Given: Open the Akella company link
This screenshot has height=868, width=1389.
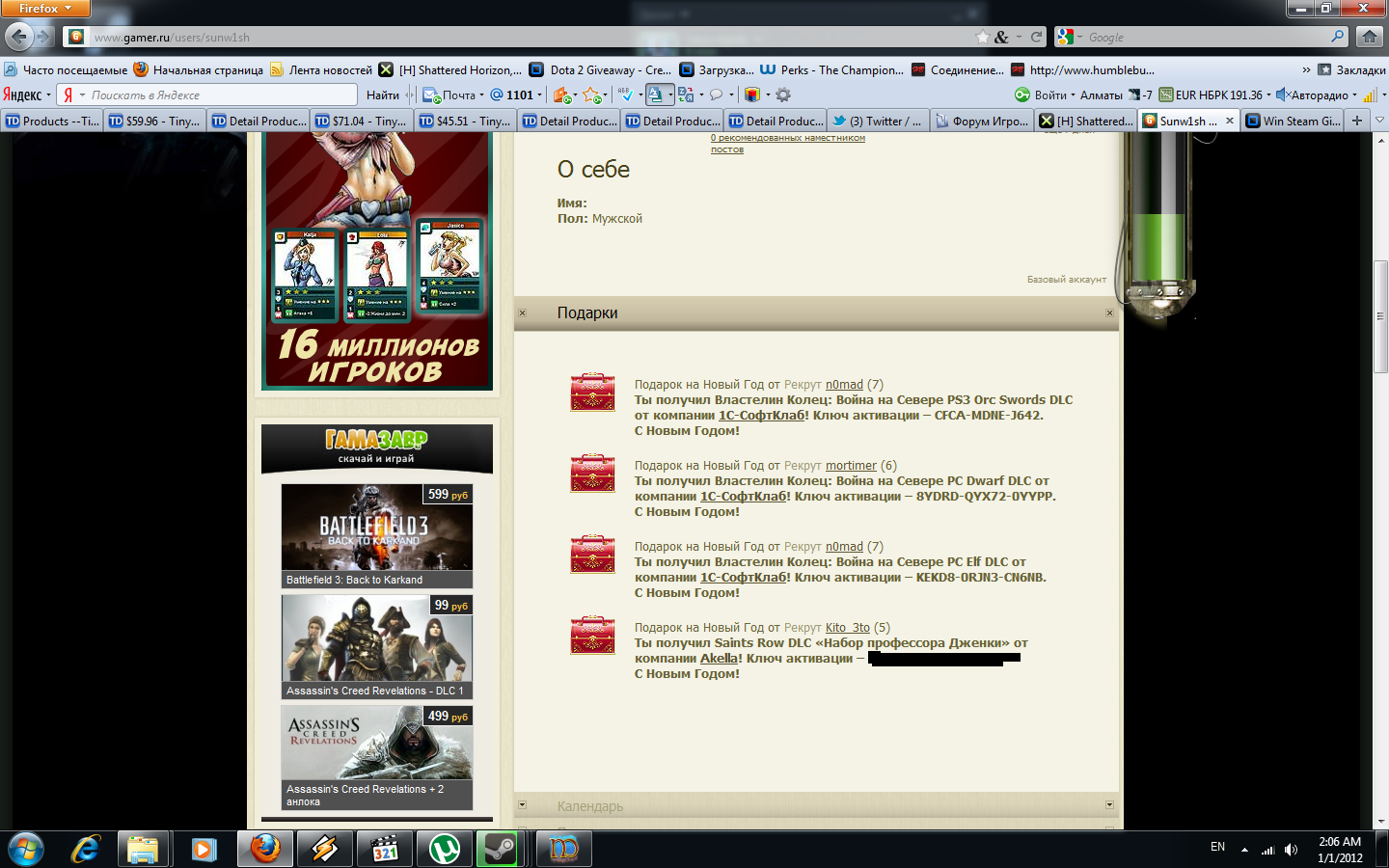Looking at the screenshot, I should [x=720, y=658].
